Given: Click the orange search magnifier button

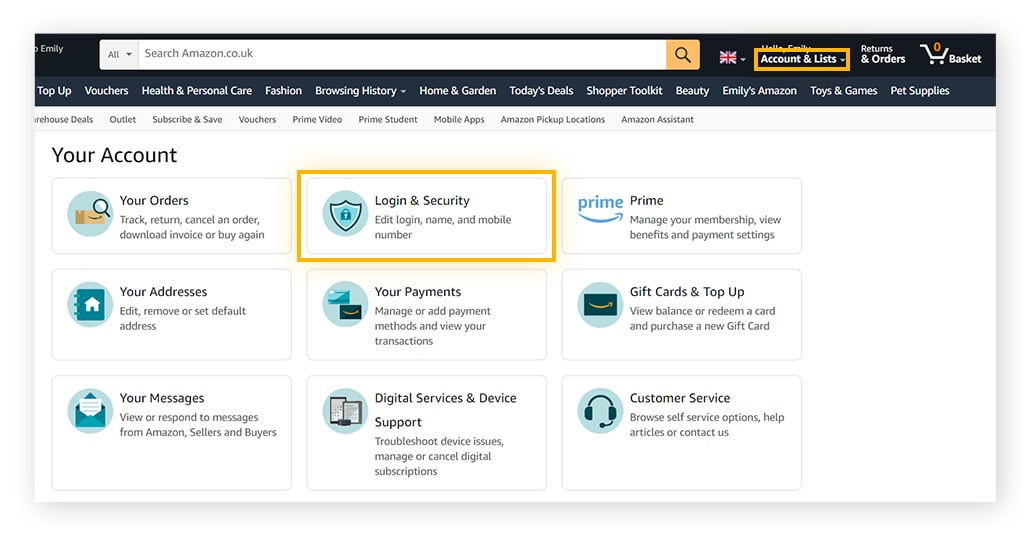Looking at the screenshot, I should tap(682, 55).
